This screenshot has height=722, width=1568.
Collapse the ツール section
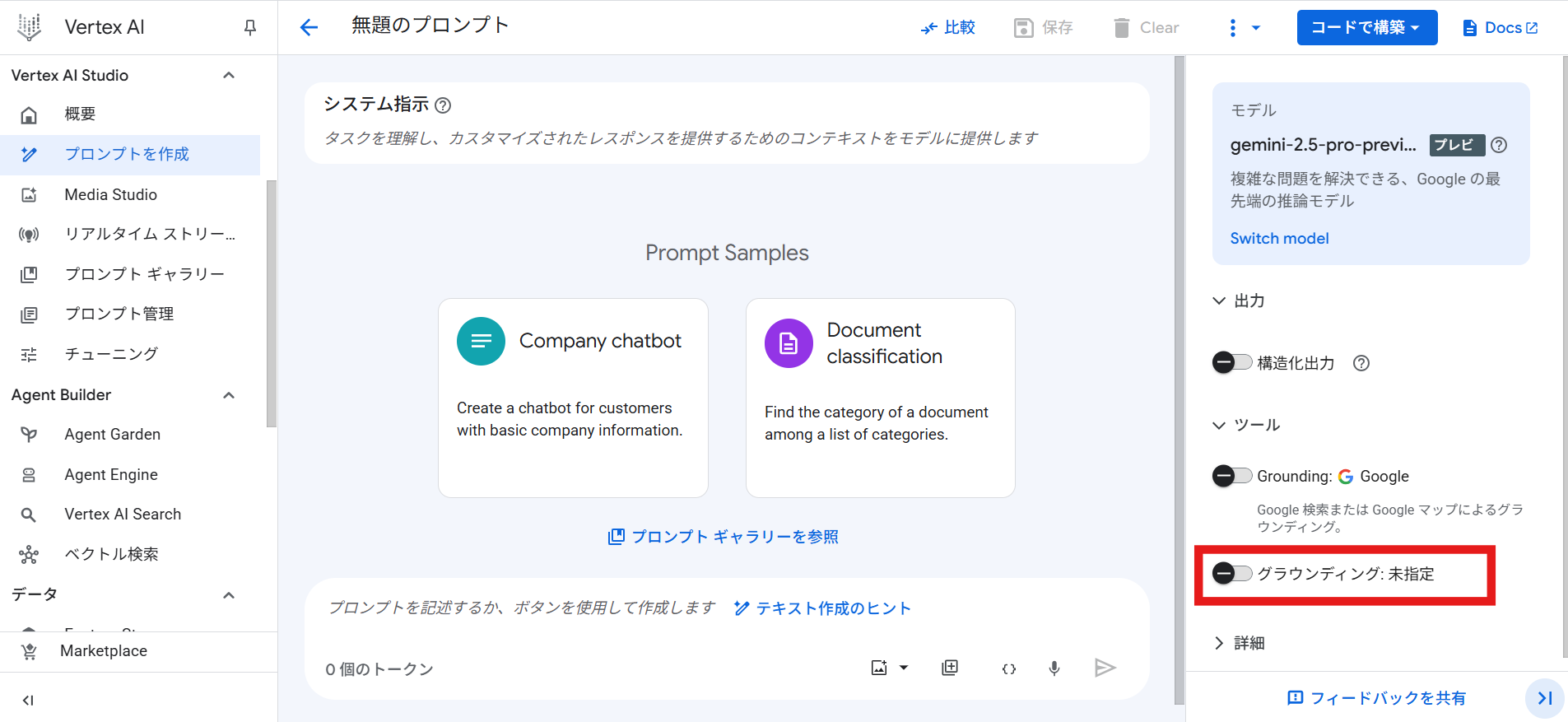1219,425
